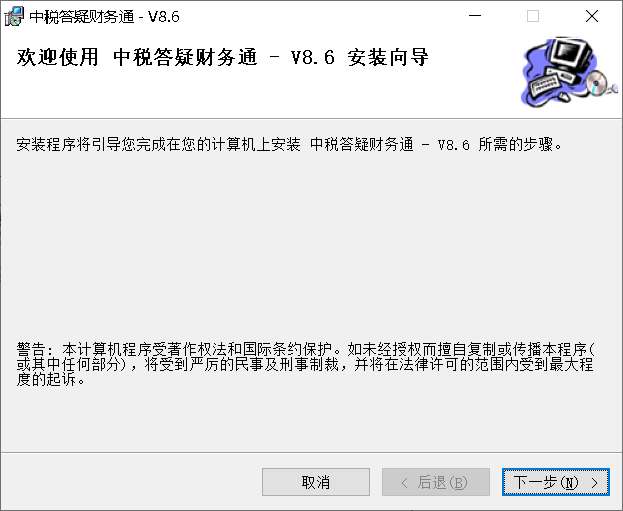Click the keyboard in the banner illustration
The height and width of the screenshot is (511, 623).
545,83
